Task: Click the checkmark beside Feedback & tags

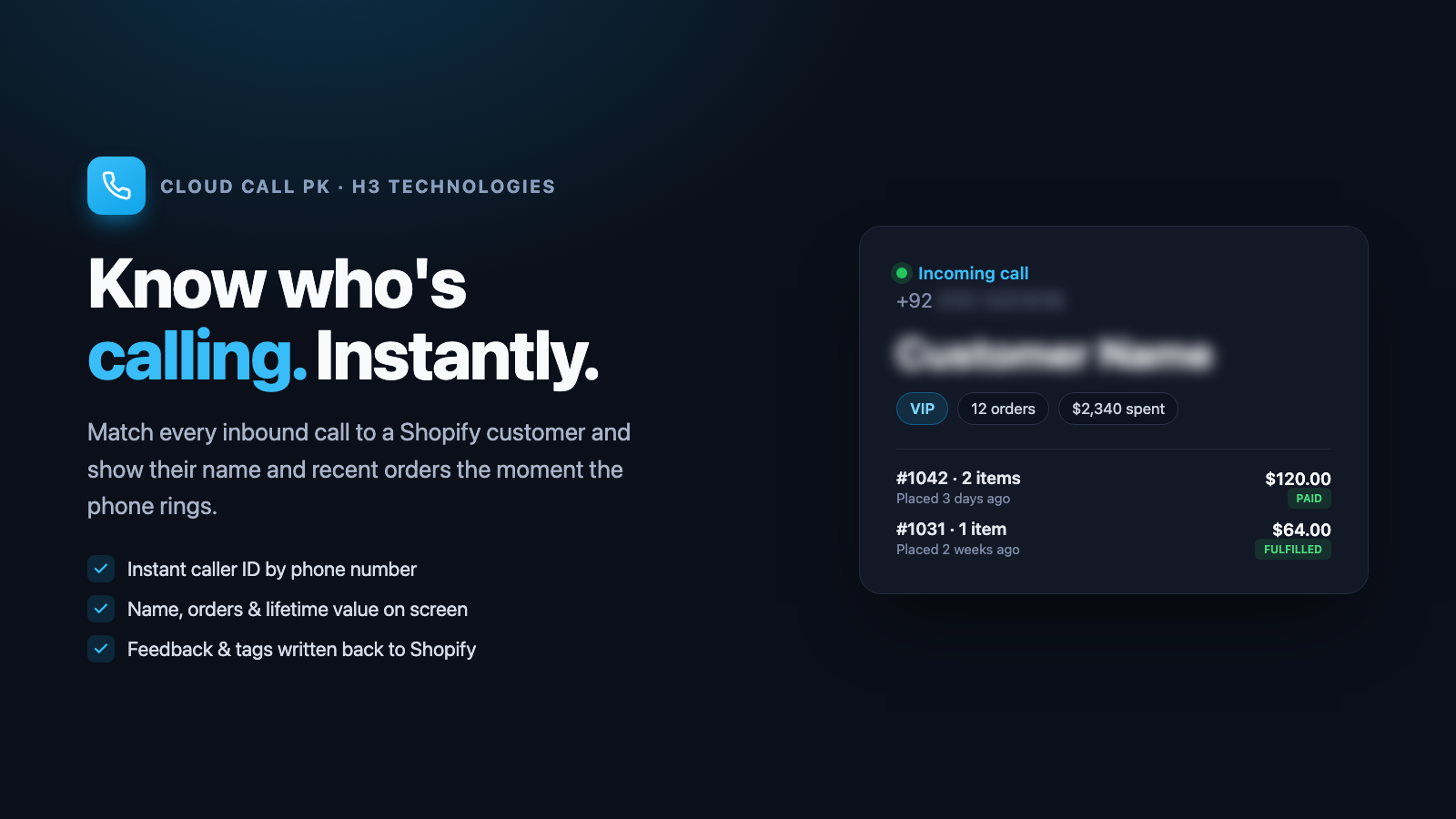Action: coord(101,649)
